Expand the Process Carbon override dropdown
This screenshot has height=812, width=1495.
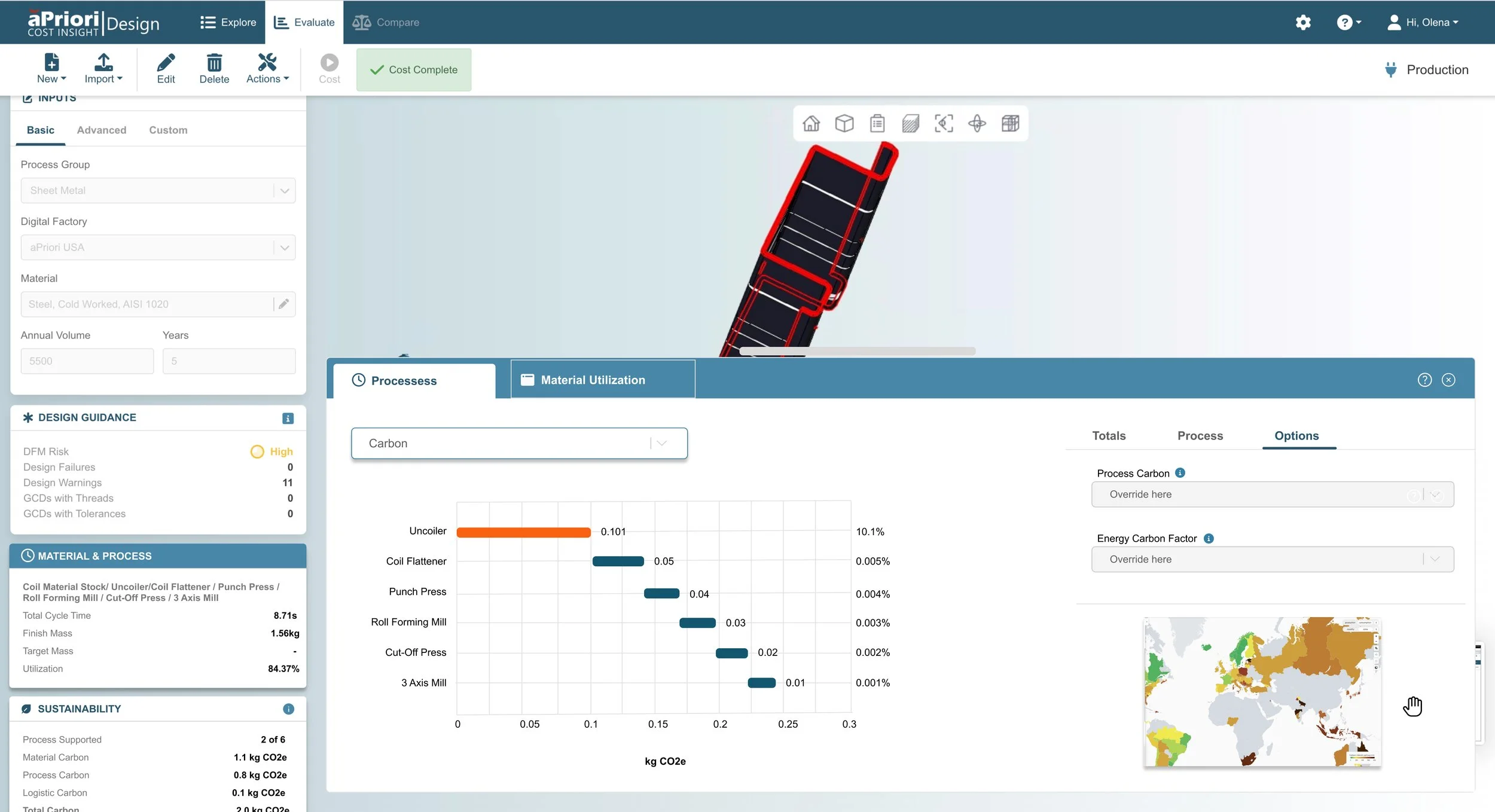coord(1435,494)
